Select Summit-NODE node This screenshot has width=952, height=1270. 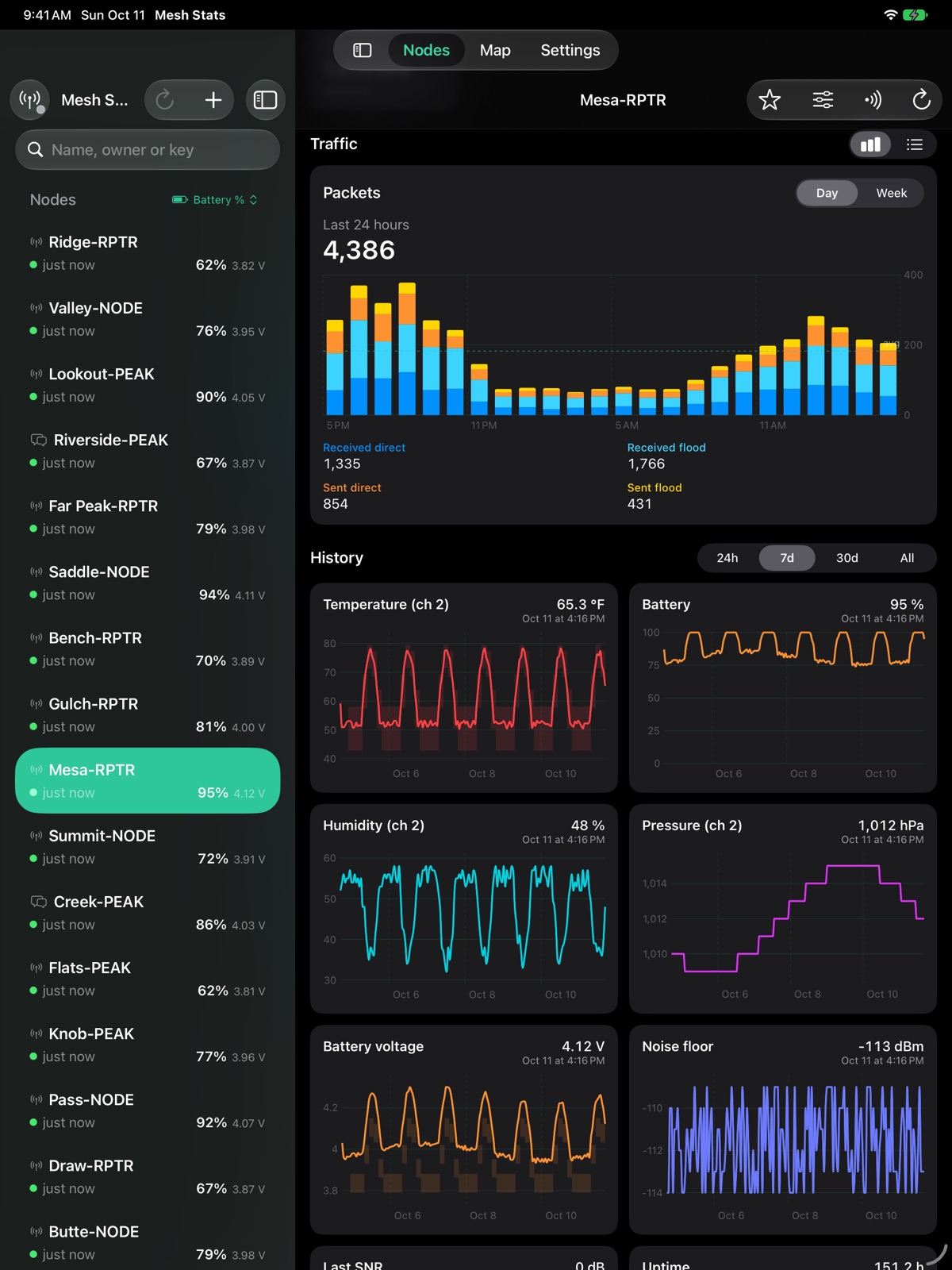[x=148, y=846]
